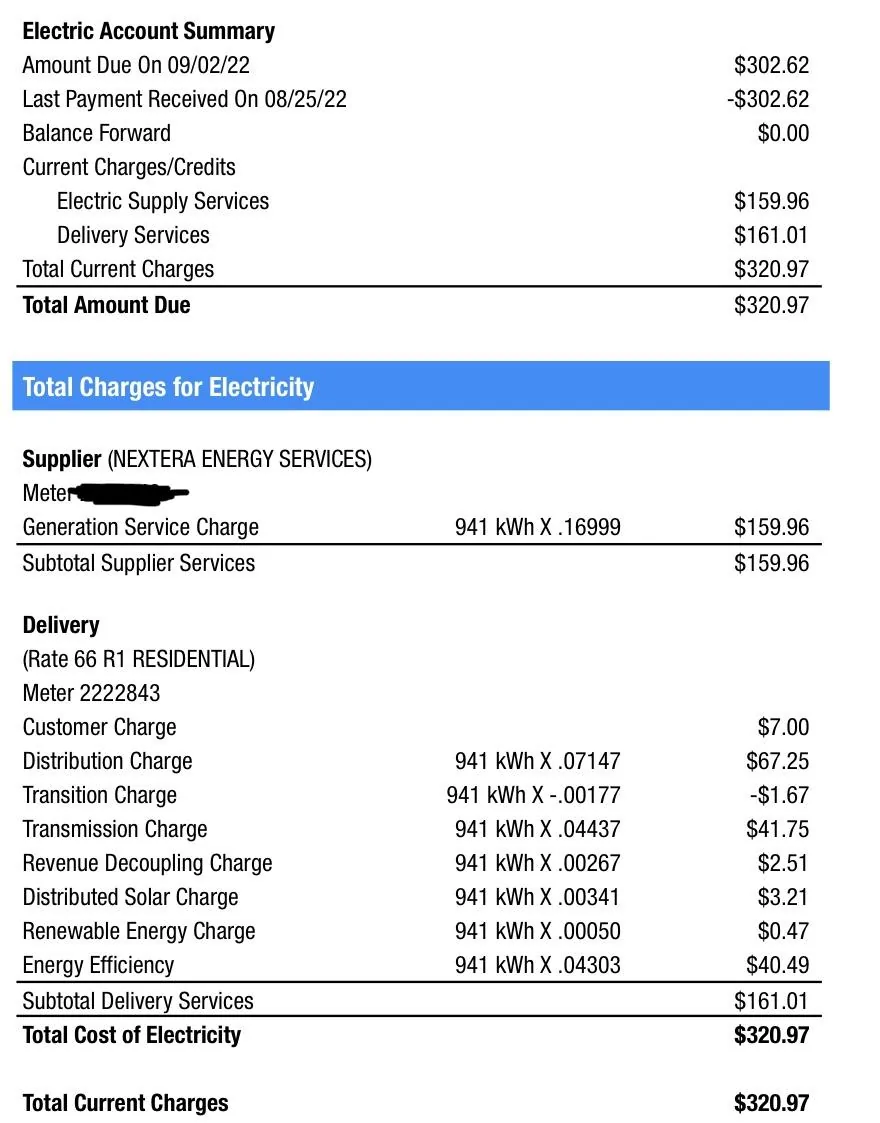Viewport: 880px width, 1123px height.
Task: Click the Transmission Charge $41.75 amount
Action: [777, 829]
